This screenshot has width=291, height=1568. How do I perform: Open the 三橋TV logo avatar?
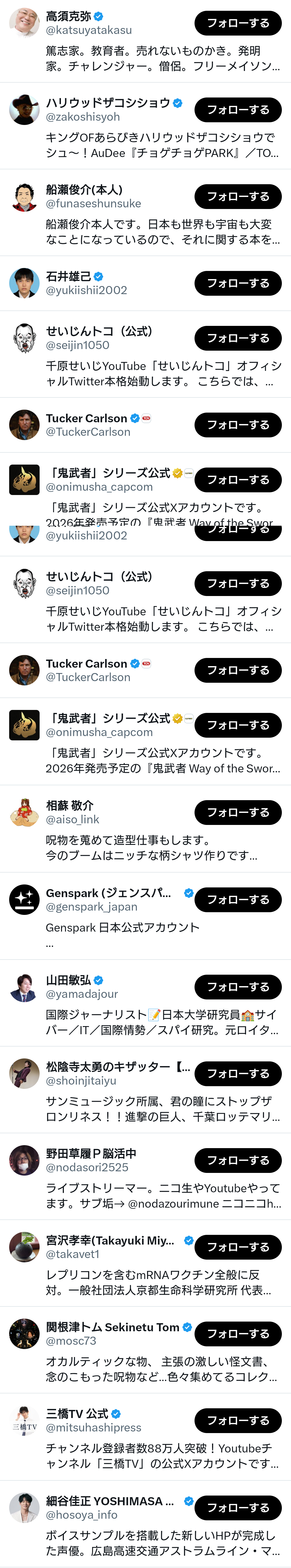pyautogui.click(x=24, y=1421)
